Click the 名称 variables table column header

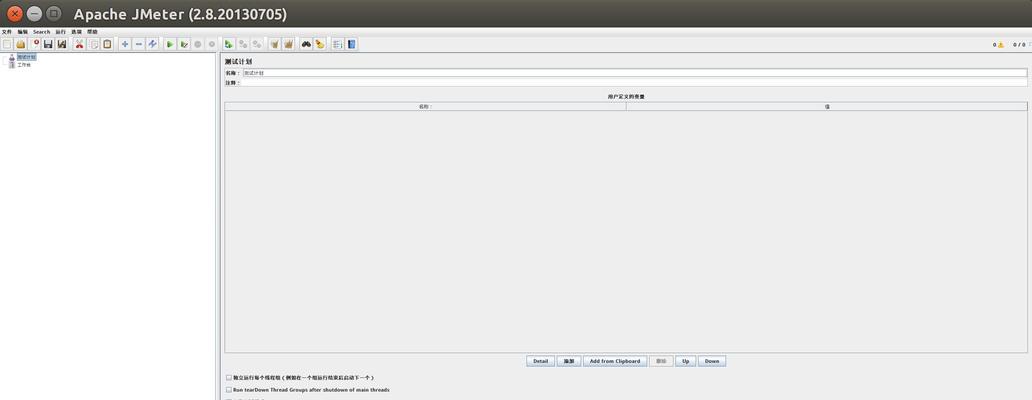tap(425, 106)
